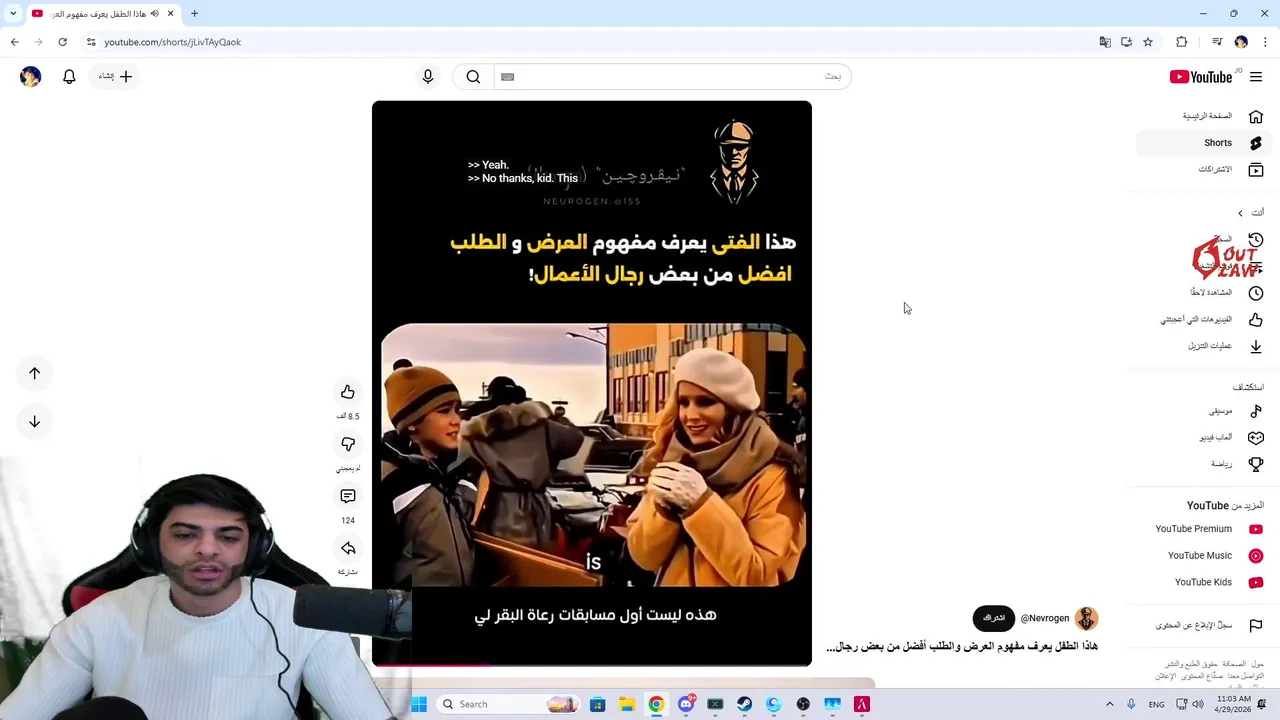Open the YouTube hamburger guide menu
Viewport: 1280px width, 720px height.
point(1256,77)
